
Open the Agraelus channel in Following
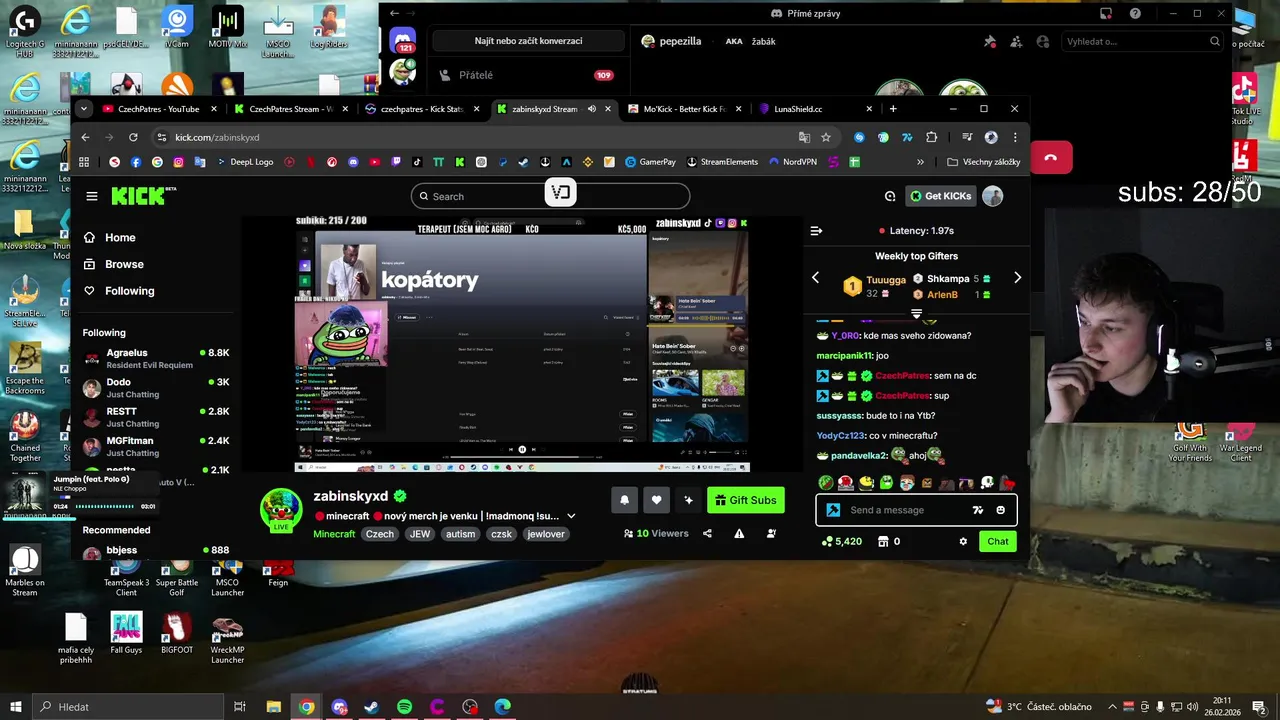click(x=156, y=358)
